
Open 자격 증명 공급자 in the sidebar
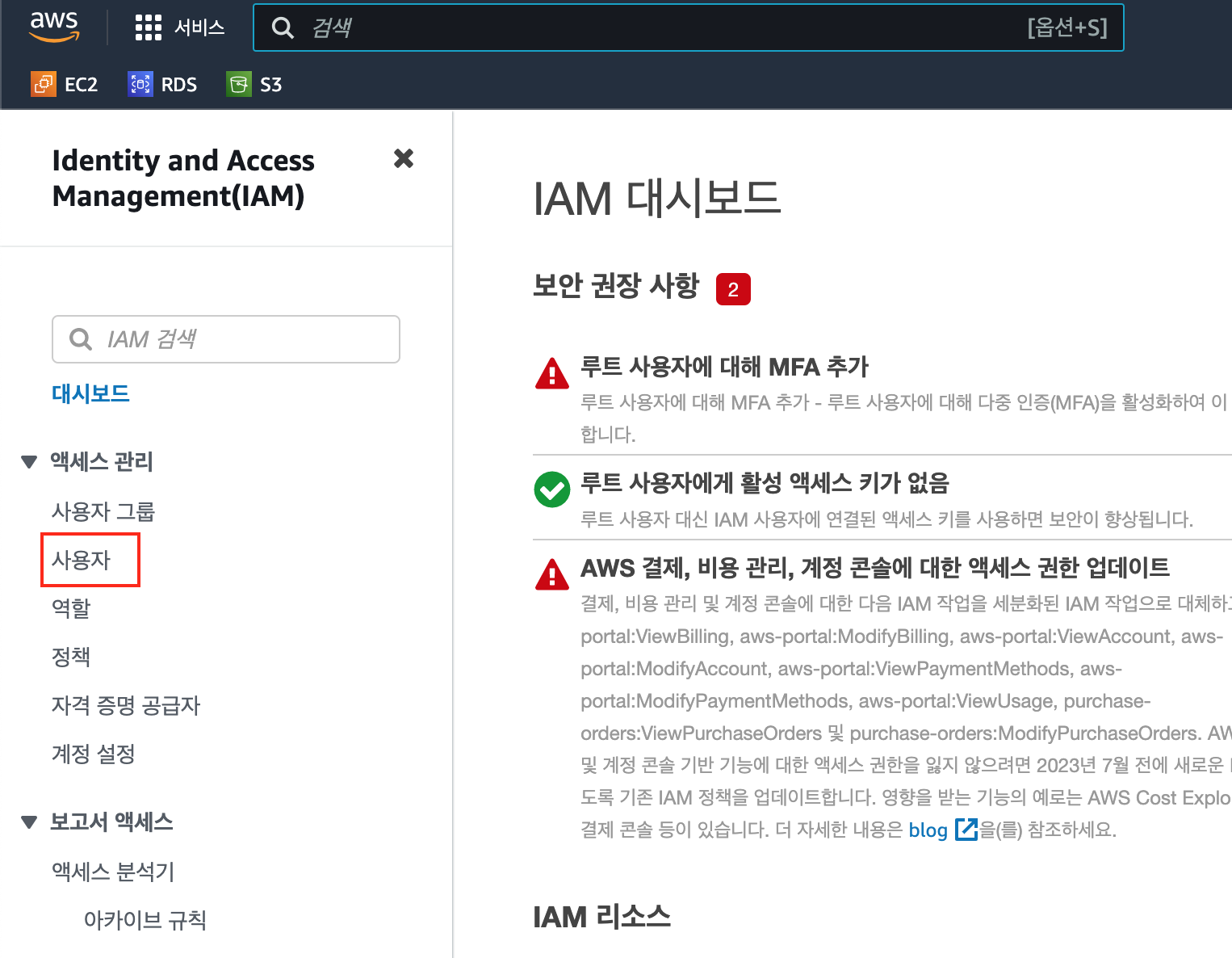(x=126, y=705)
